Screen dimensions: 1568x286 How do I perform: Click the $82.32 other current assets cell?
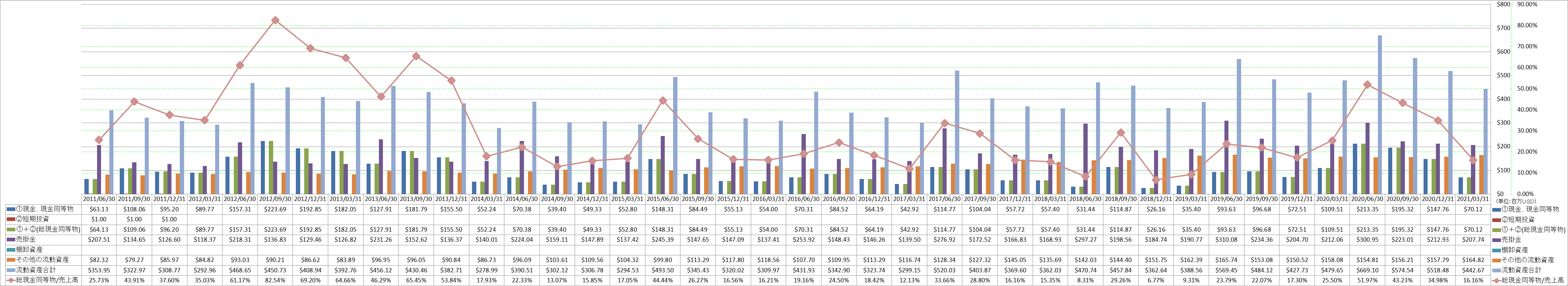click(99, 260)
